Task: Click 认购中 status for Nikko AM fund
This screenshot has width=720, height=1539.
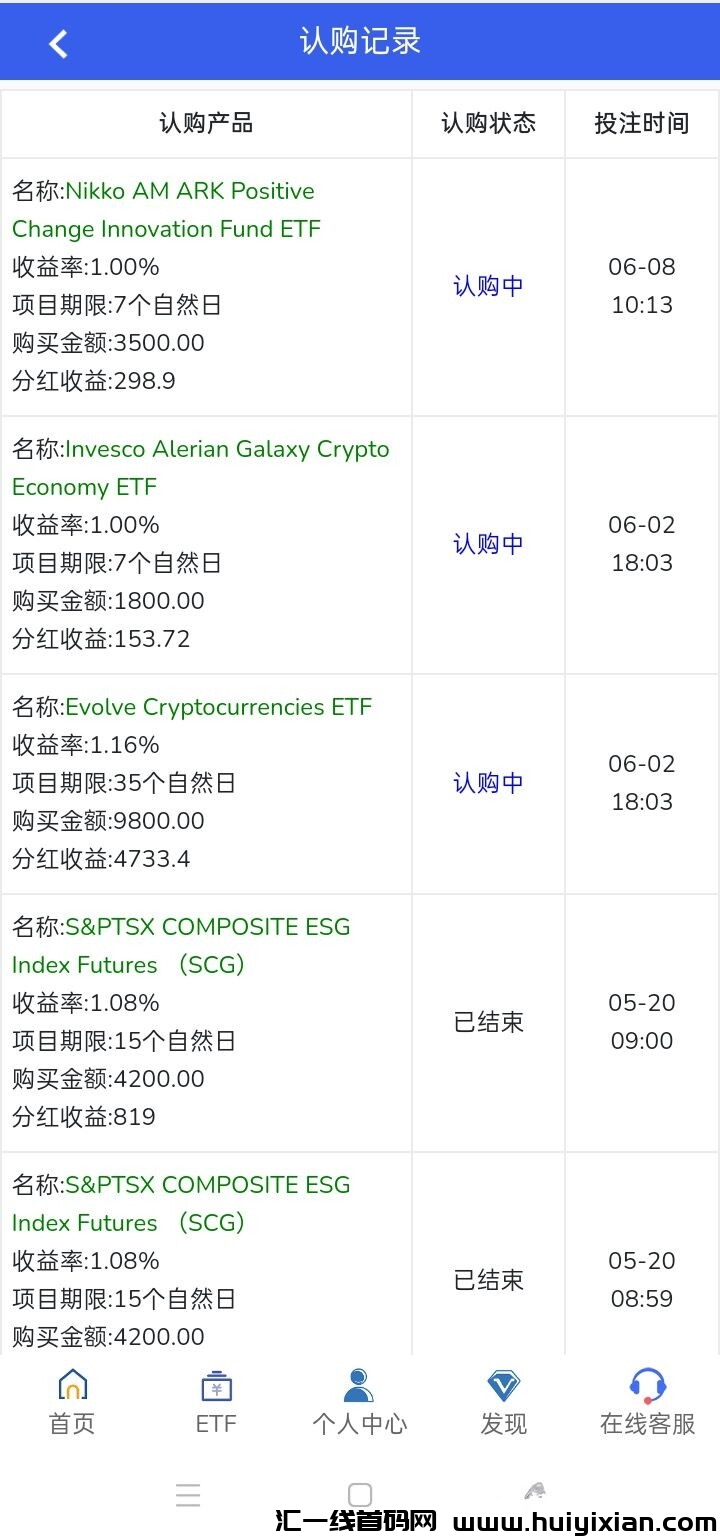Action: 488,287
